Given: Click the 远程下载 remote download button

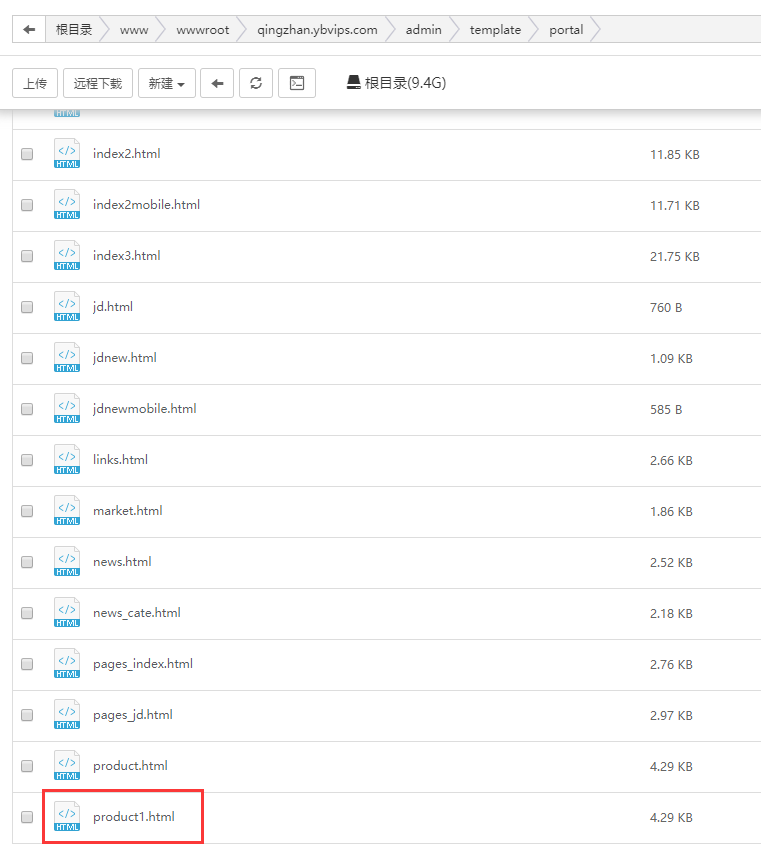Looking at the screenshot, I should tap(98, 83).
